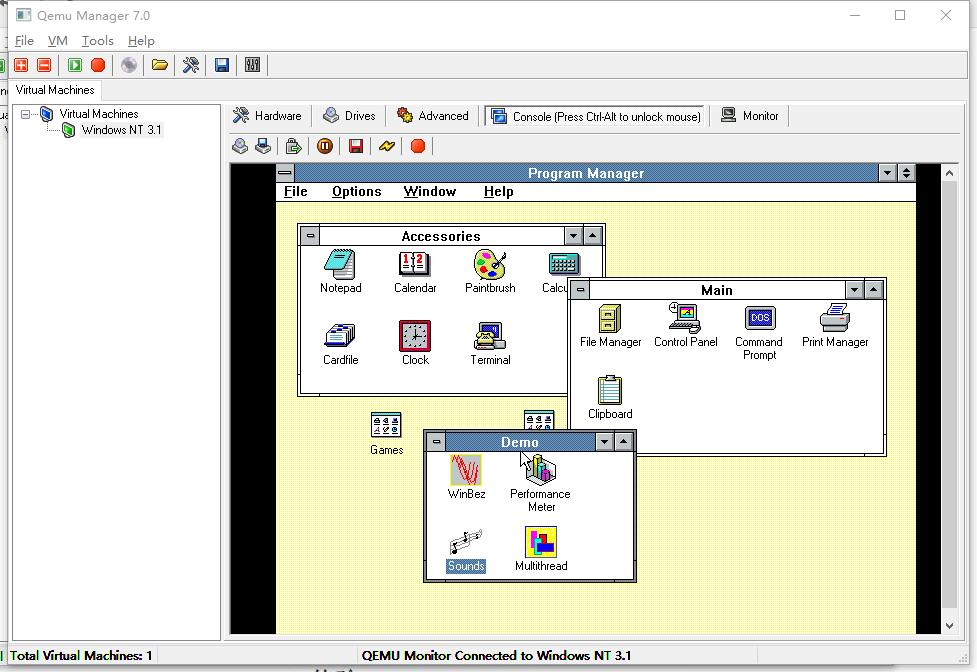Click the sliders options toolbar icon
977x672 pixels.
(x=252, y=65)
